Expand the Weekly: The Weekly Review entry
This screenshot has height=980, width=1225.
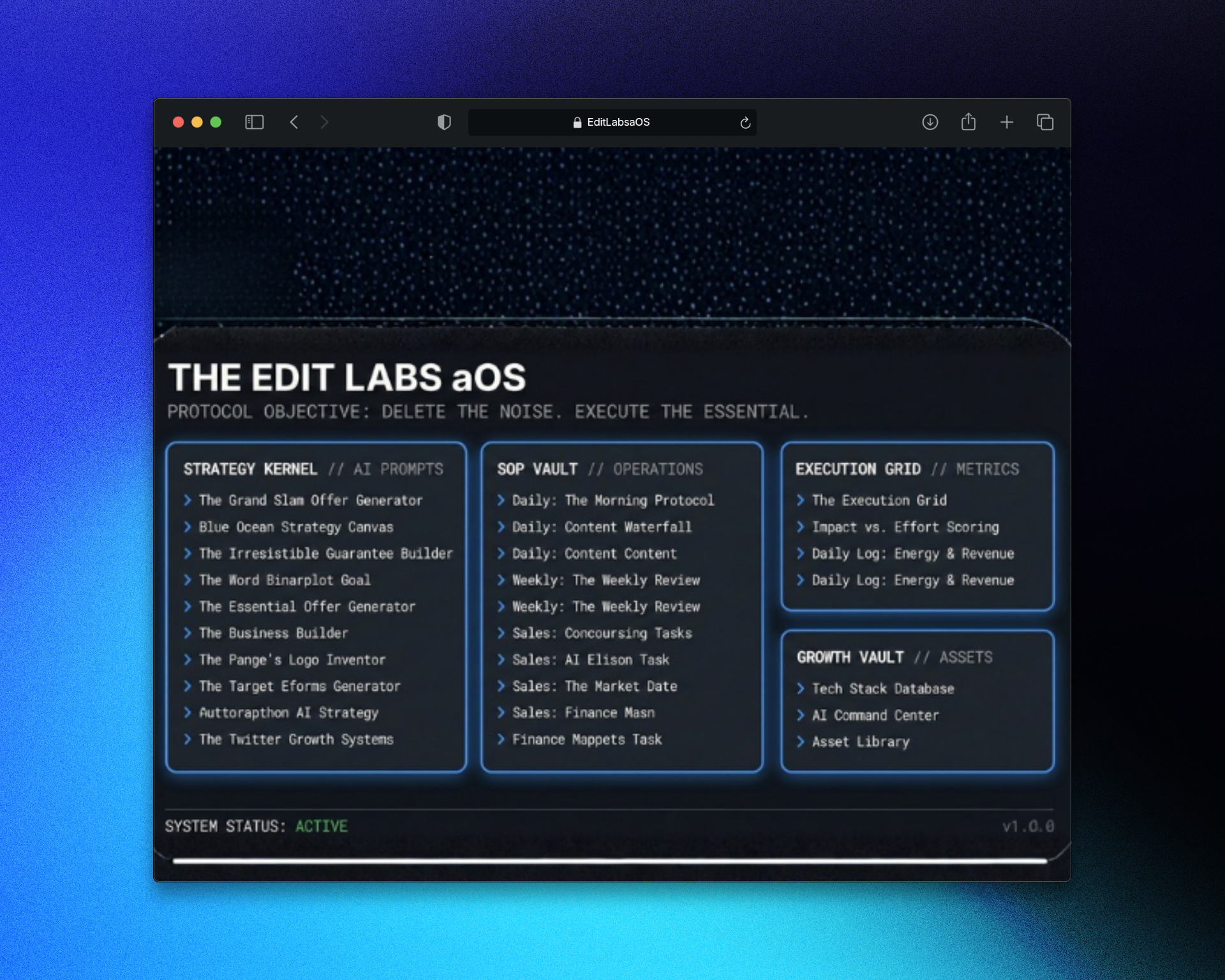(x=606, y=580)
